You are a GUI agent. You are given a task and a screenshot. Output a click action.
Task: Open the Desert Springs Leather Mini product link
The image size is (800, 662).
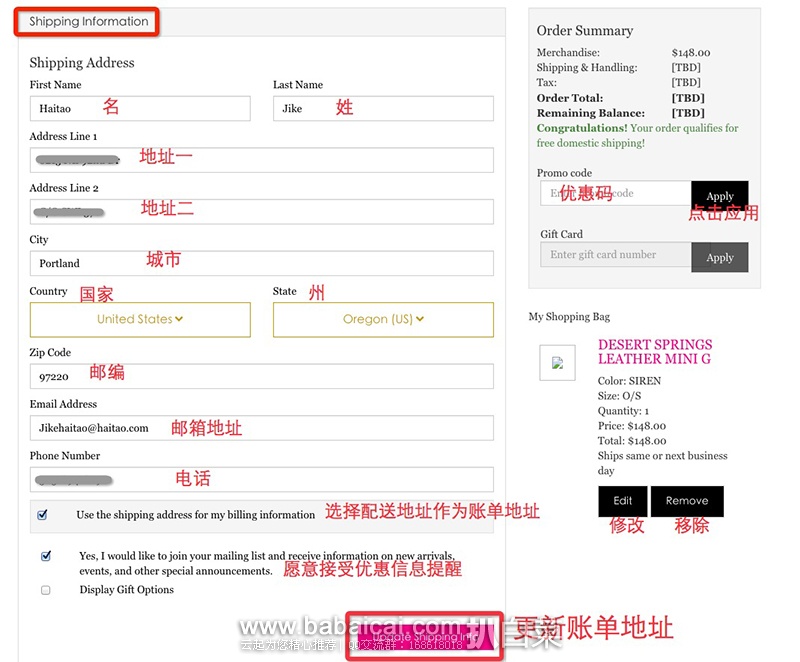click(x=654, y=351)
